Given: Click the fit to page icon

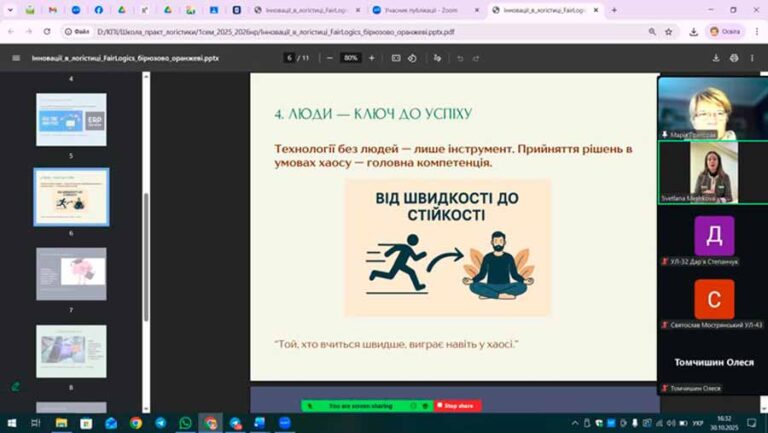Looking at the screenshot, I should click(x=396, y=58).
